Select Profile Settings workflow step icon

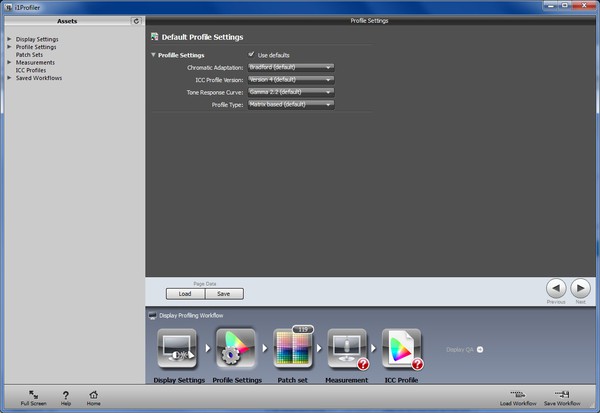[x=236, y=348]
